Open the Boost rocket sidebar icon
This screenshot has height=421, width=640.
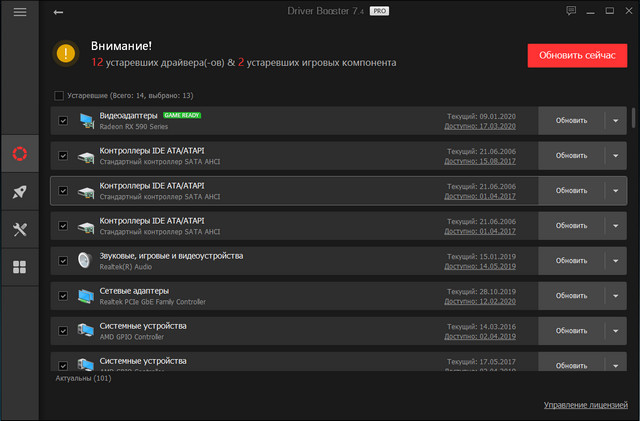[20, 192]
